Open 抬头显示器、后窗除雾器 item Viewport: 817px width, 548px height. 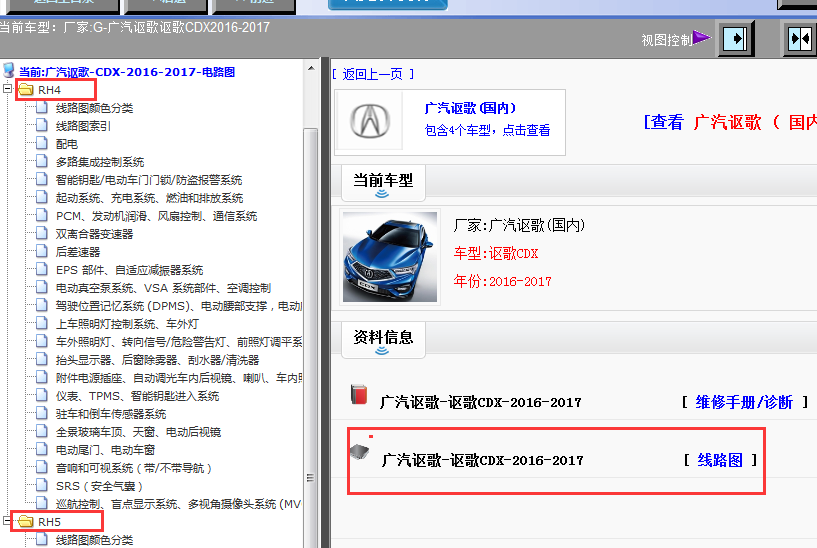pos(157,359)
